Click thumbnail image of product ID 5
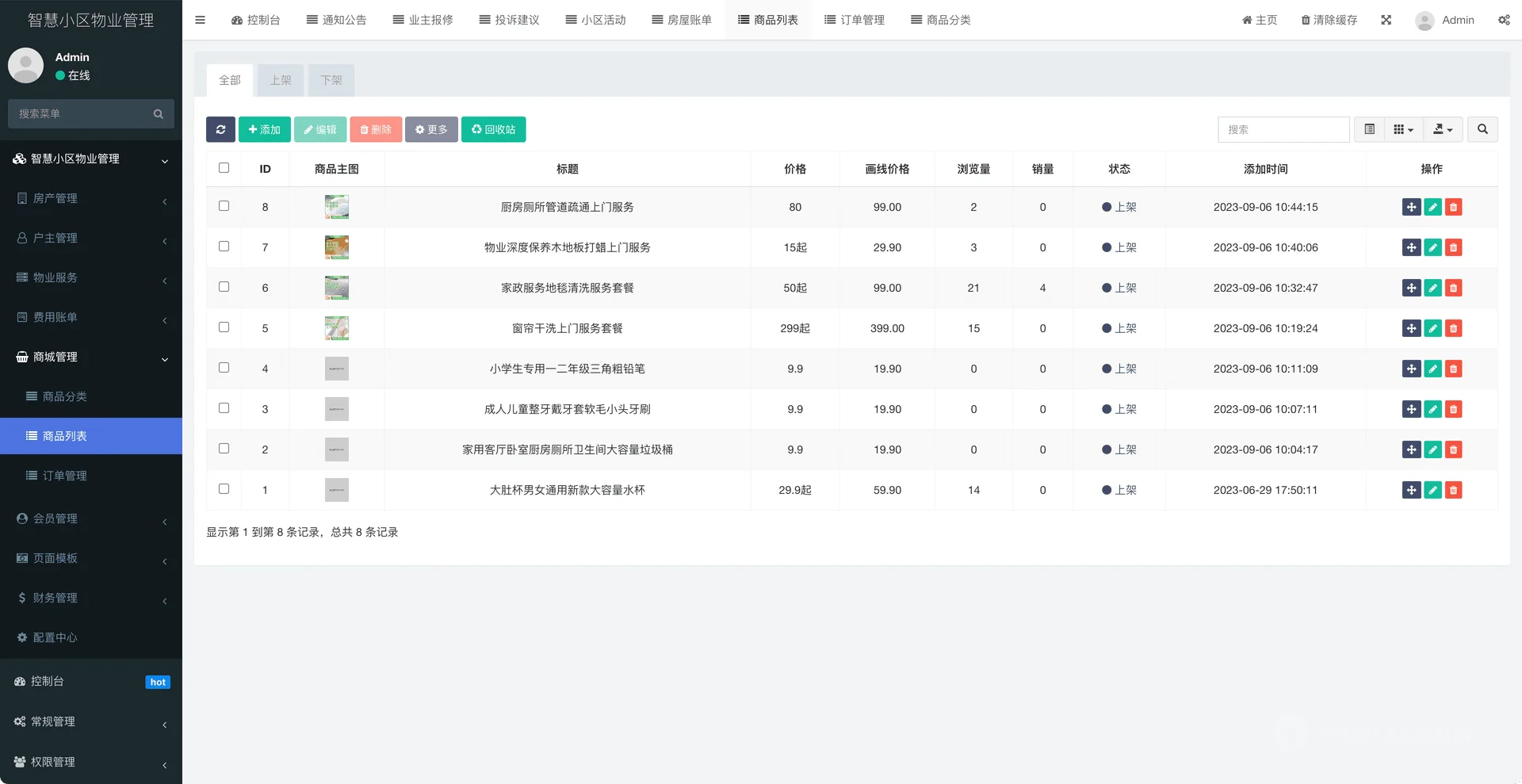The width and height of the screenshot is (1522, 784). 337,328
